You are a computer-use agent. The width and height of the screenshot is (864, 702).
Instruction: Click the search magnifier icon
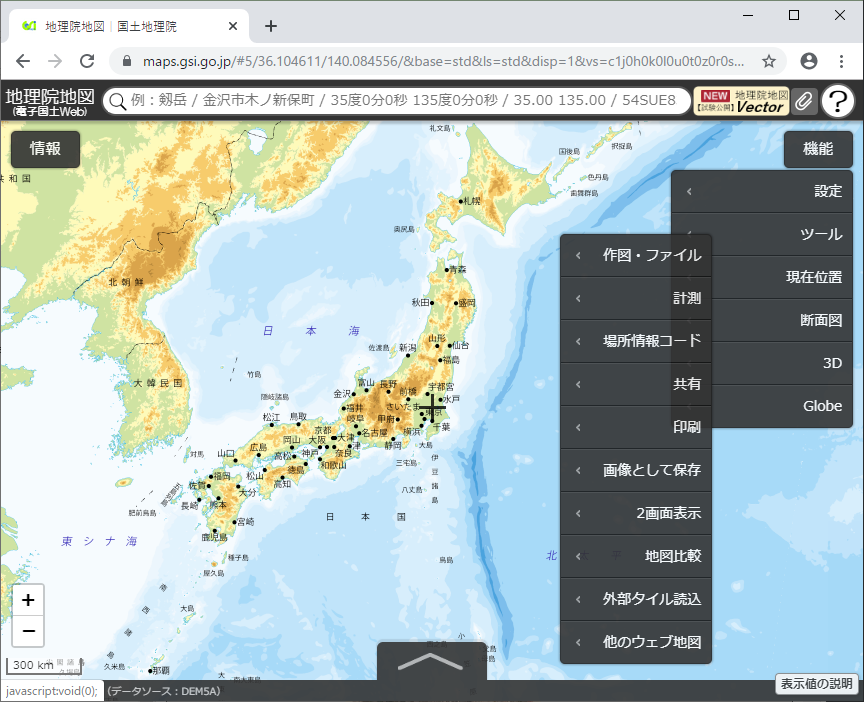117,101
